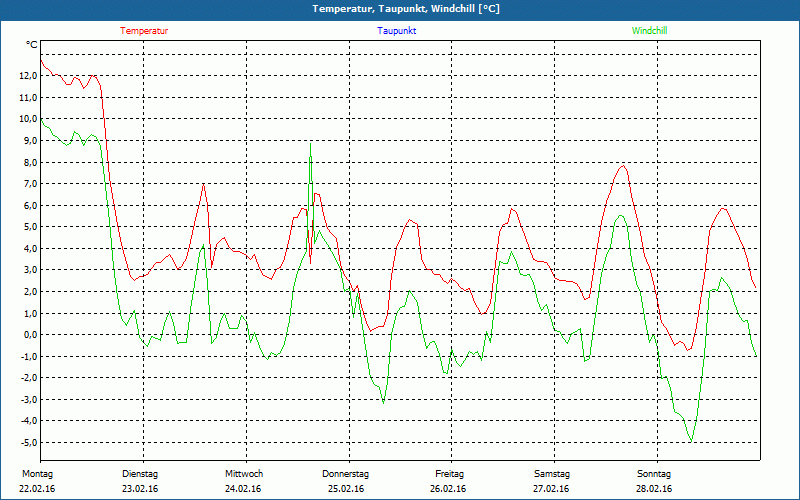The height and width of the screenshot is (500, 800).
Task: Click the date 26.02.16
Action: click(448, 489)
